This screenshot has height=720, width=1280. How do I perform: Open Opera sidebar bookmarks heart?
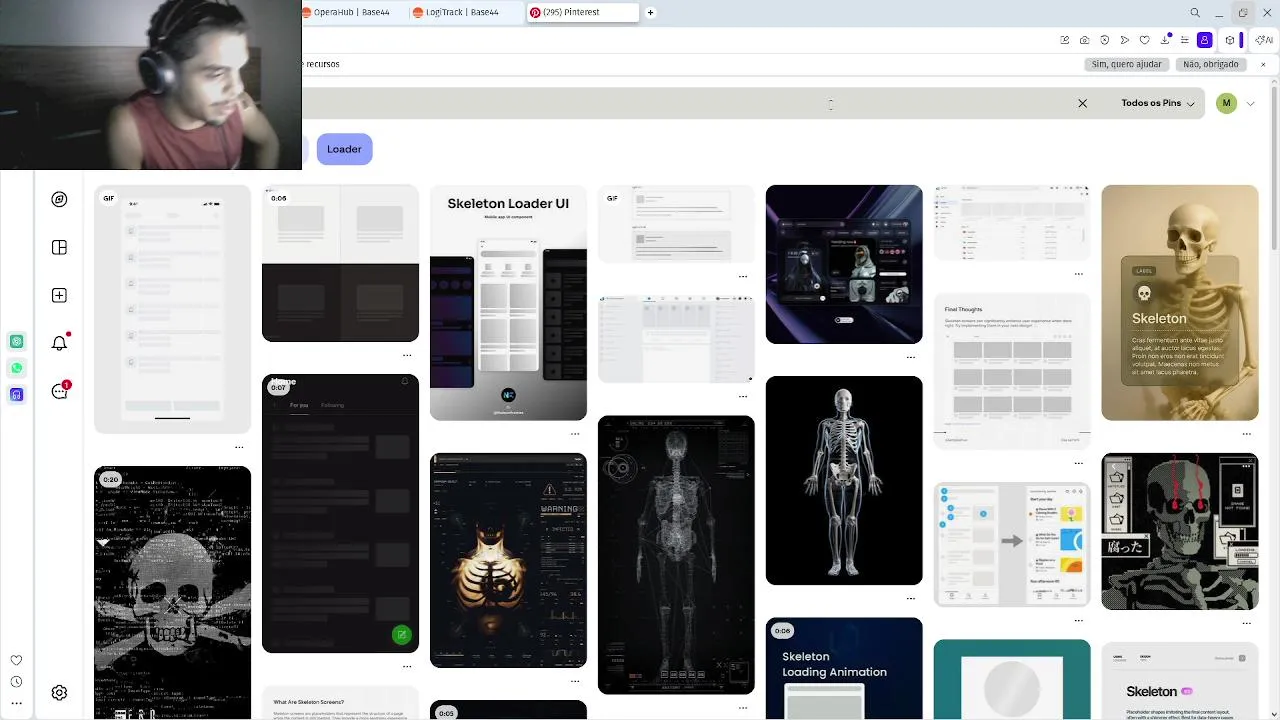(16, 660)
